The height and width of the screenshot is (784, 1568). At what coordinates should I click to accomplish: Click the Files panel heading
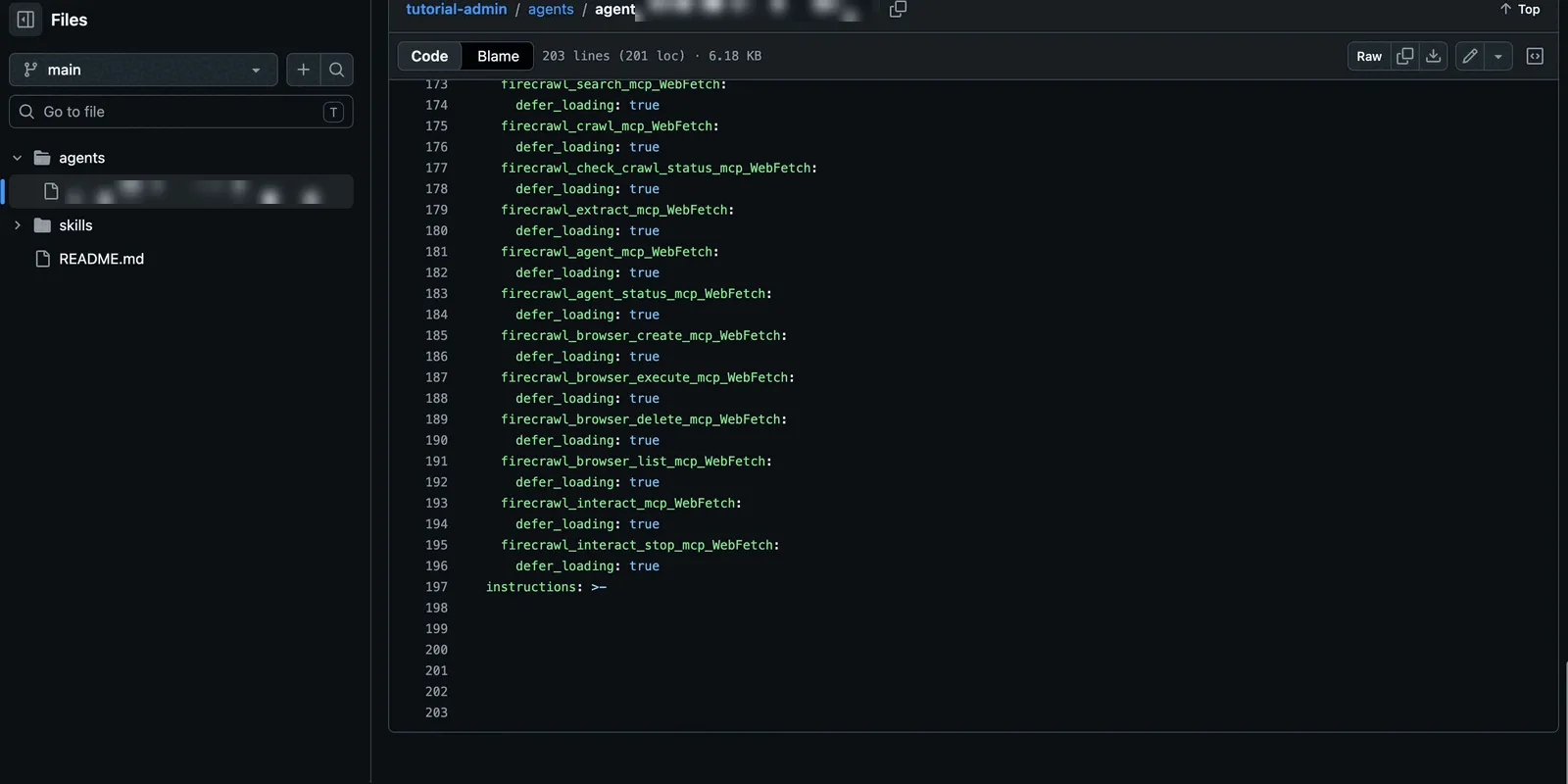tap(69, 20)
